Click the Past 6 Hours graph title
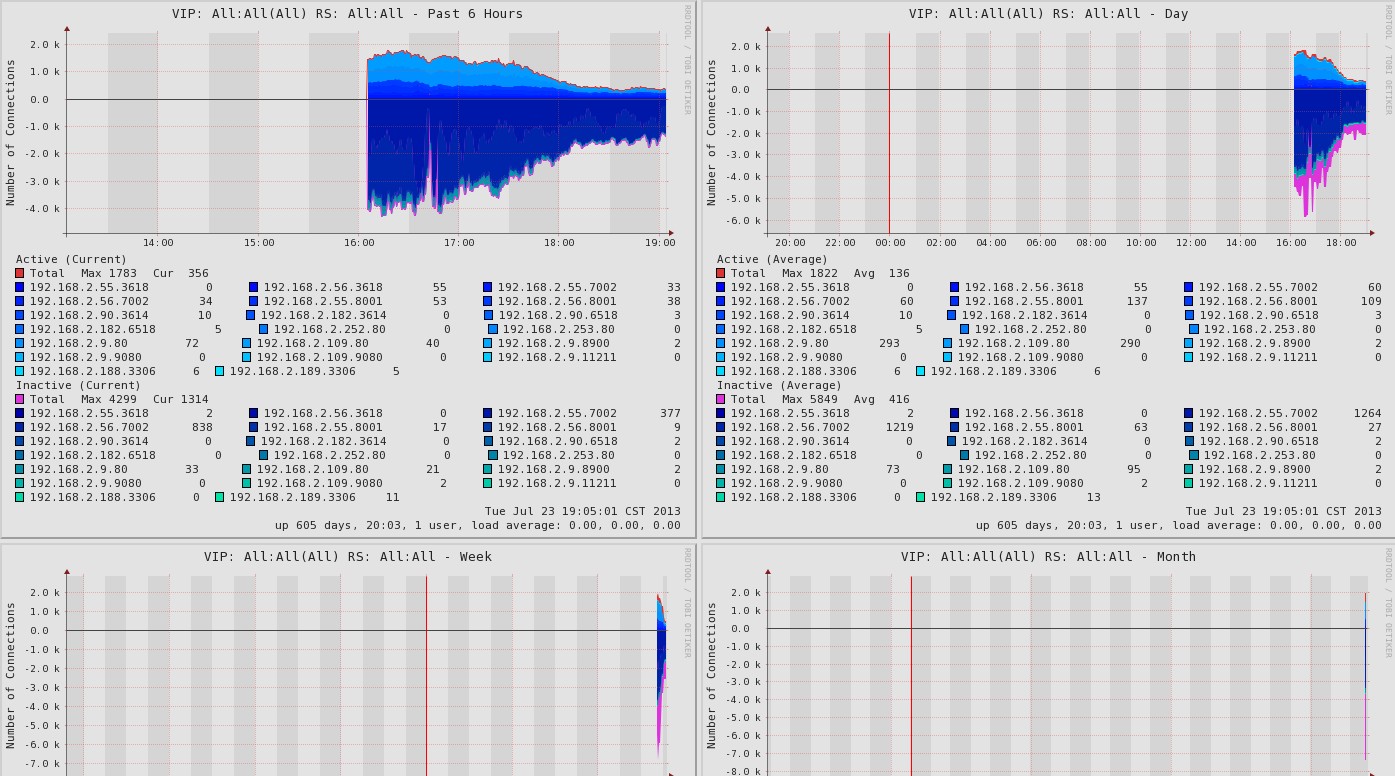This screenshot has width=1395, height=776. pos(347,14)
